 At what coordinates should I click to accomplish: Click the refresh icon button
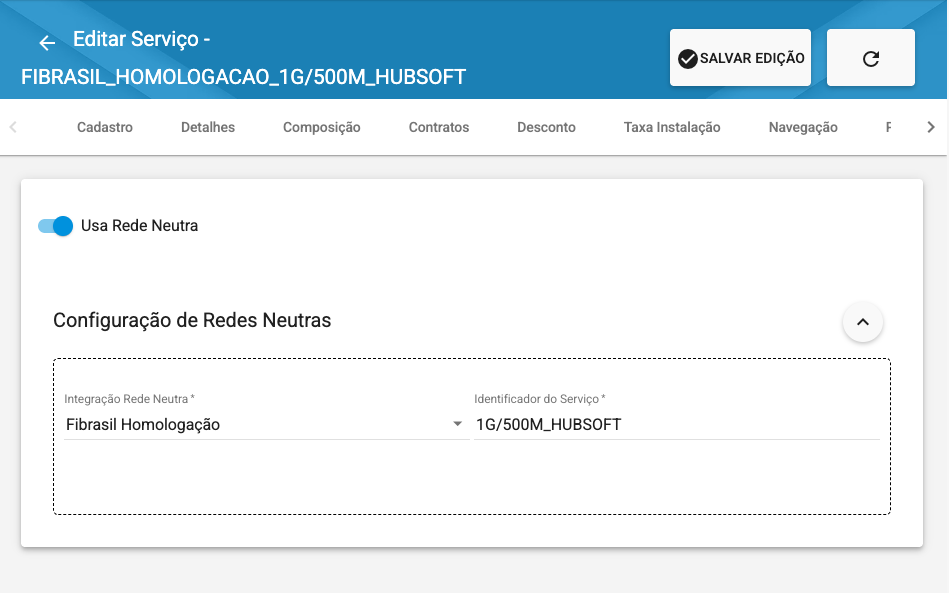coord(870,58)
